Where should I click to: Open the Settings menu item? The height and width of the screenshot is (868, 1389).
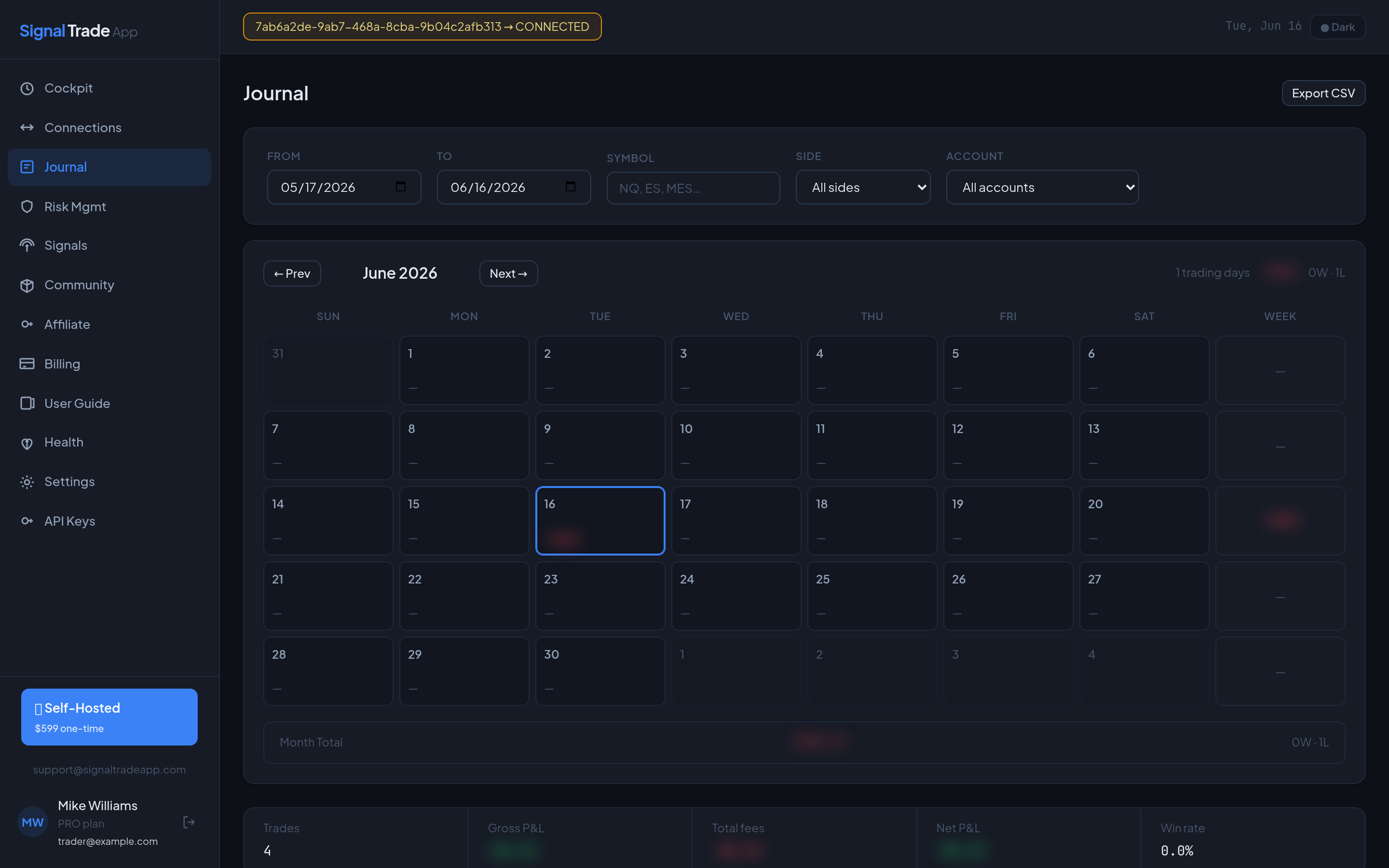[x=109, y=482]
